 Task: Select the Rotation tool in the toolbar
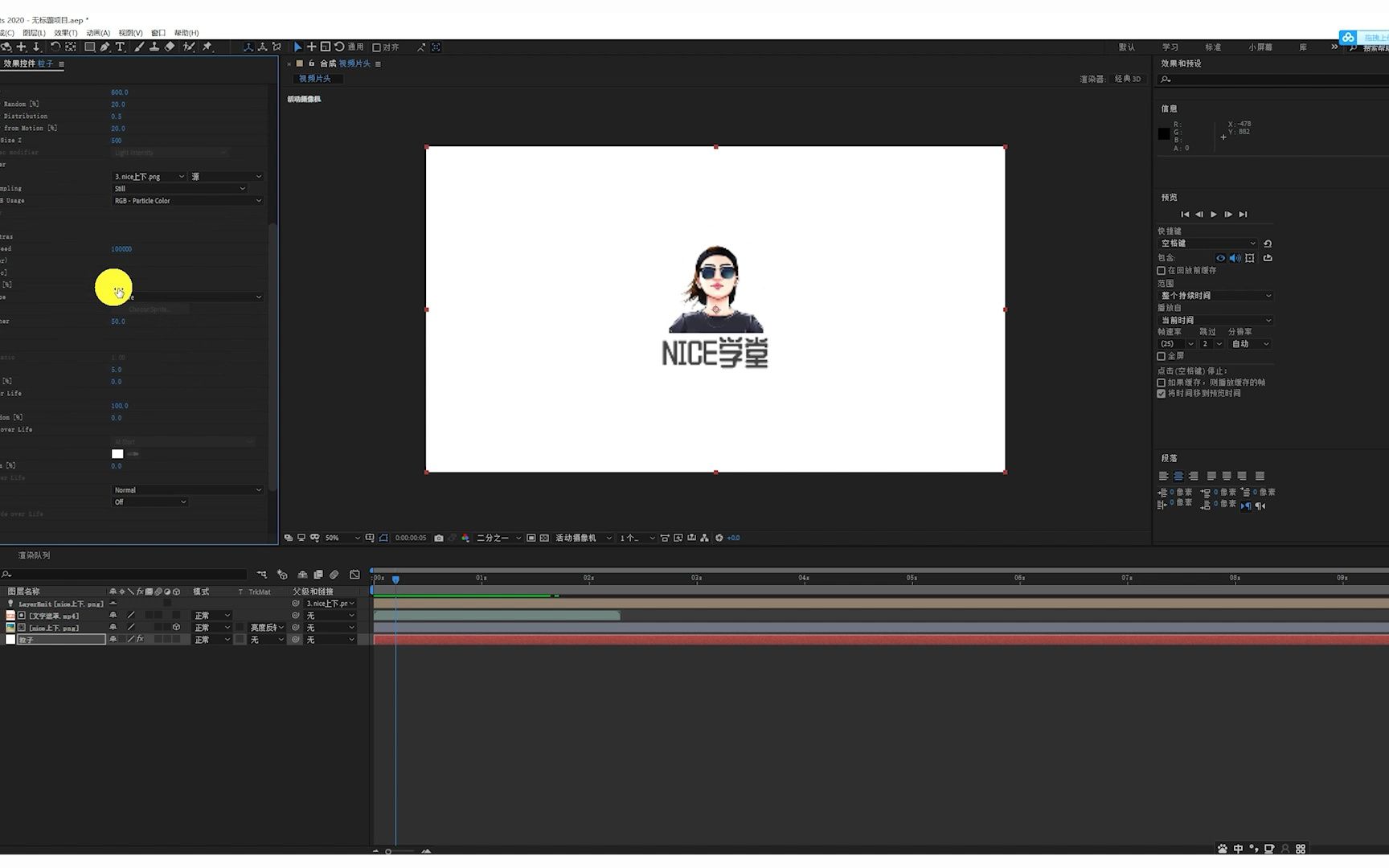click(x=55, y=47)
